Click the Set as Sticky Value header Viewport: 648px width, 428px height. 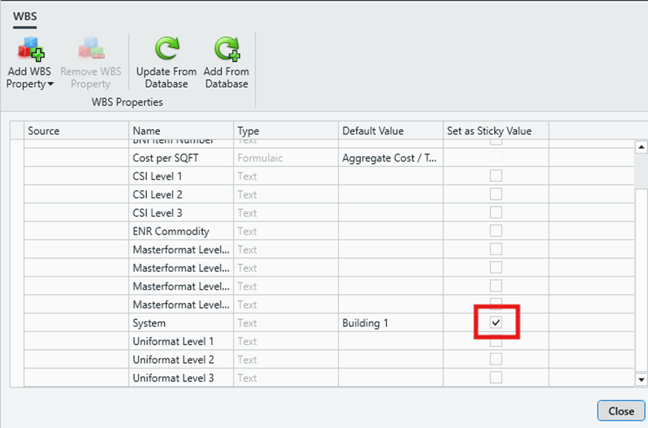pyautogui.click(x=495, y=131)
